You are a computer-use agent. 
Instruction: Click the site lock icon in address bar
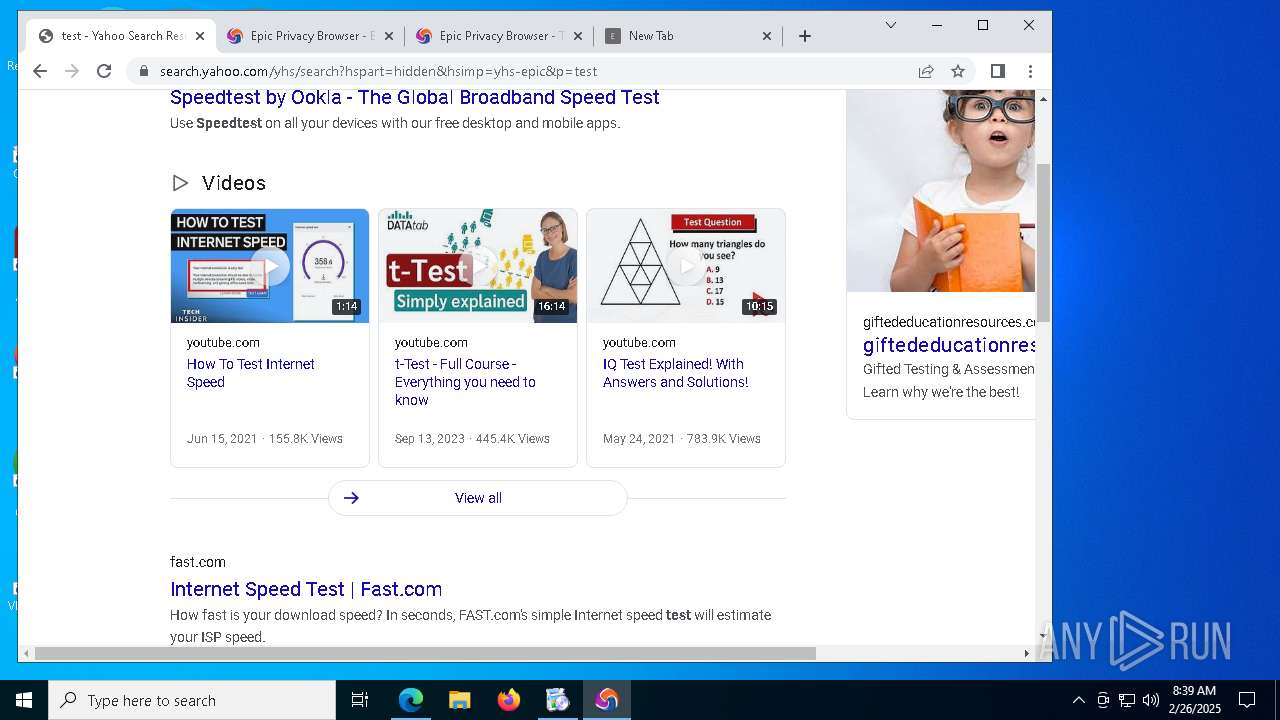pos(144,71)
